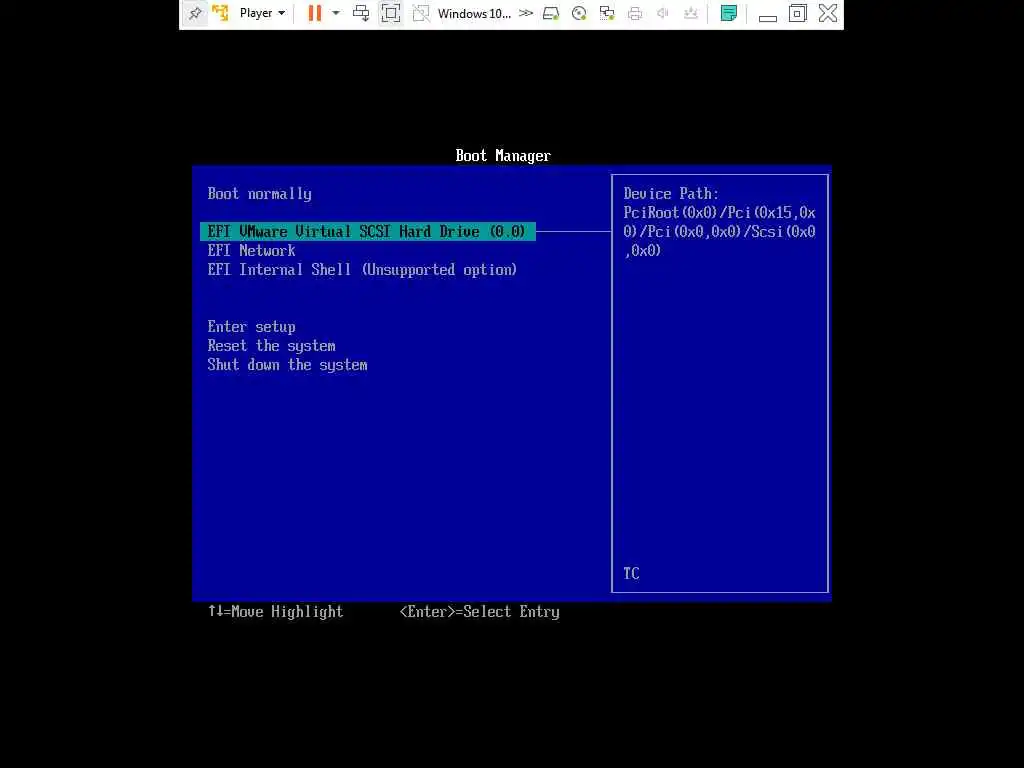This screenshot has height=768, width=1024.
Task: Click the hard disk device icon
Action: point(551,13)
